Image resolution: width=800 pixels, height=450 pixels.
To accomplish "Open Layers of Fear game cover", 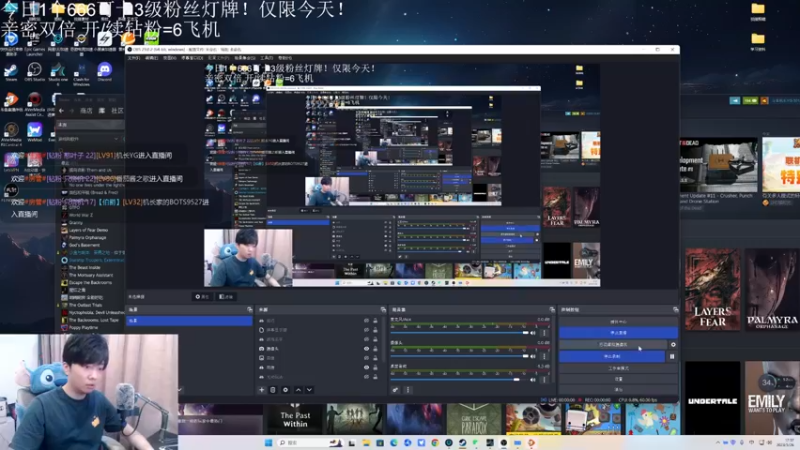I will (x=712, y=289).
